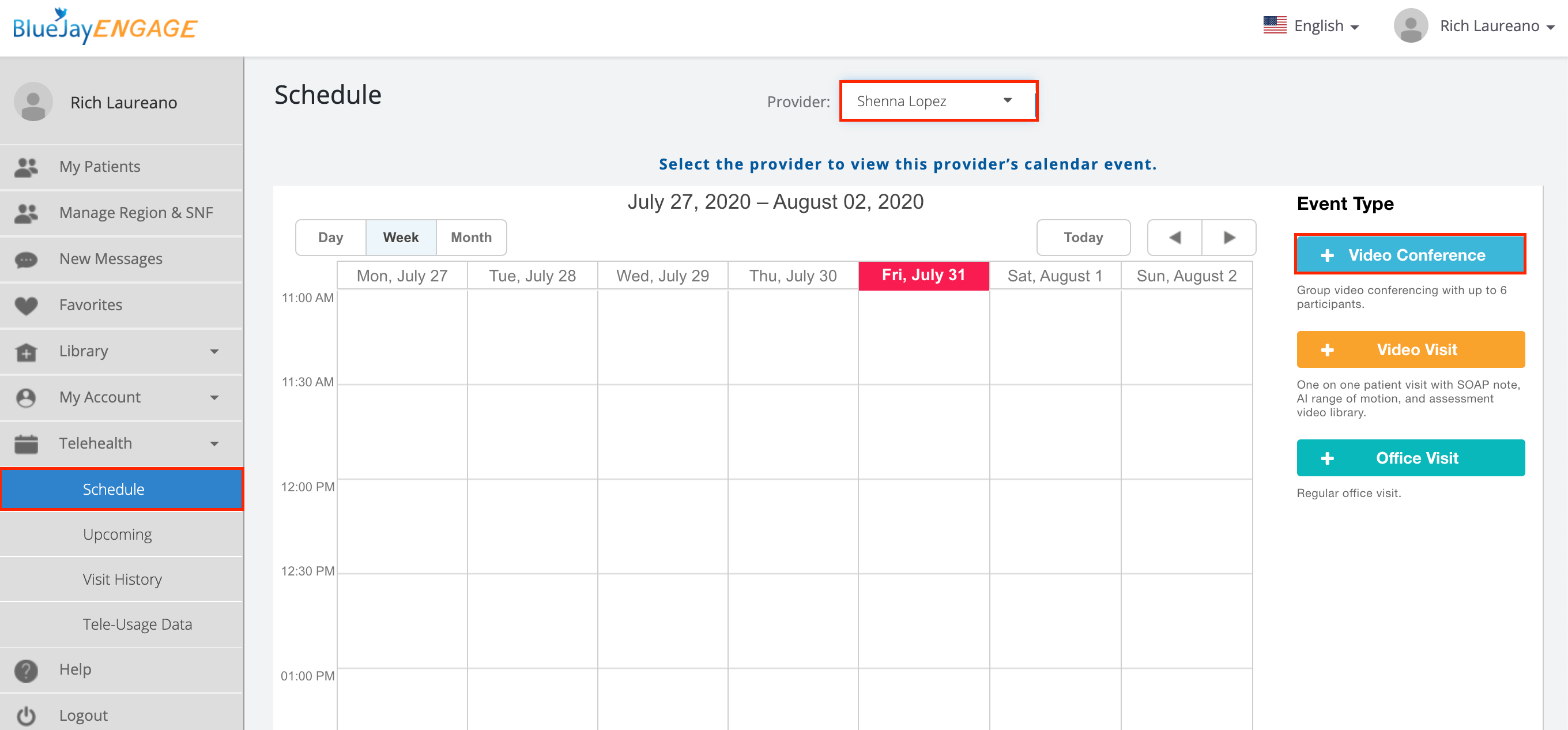Click the My Patients people icon

pos(26,167)
